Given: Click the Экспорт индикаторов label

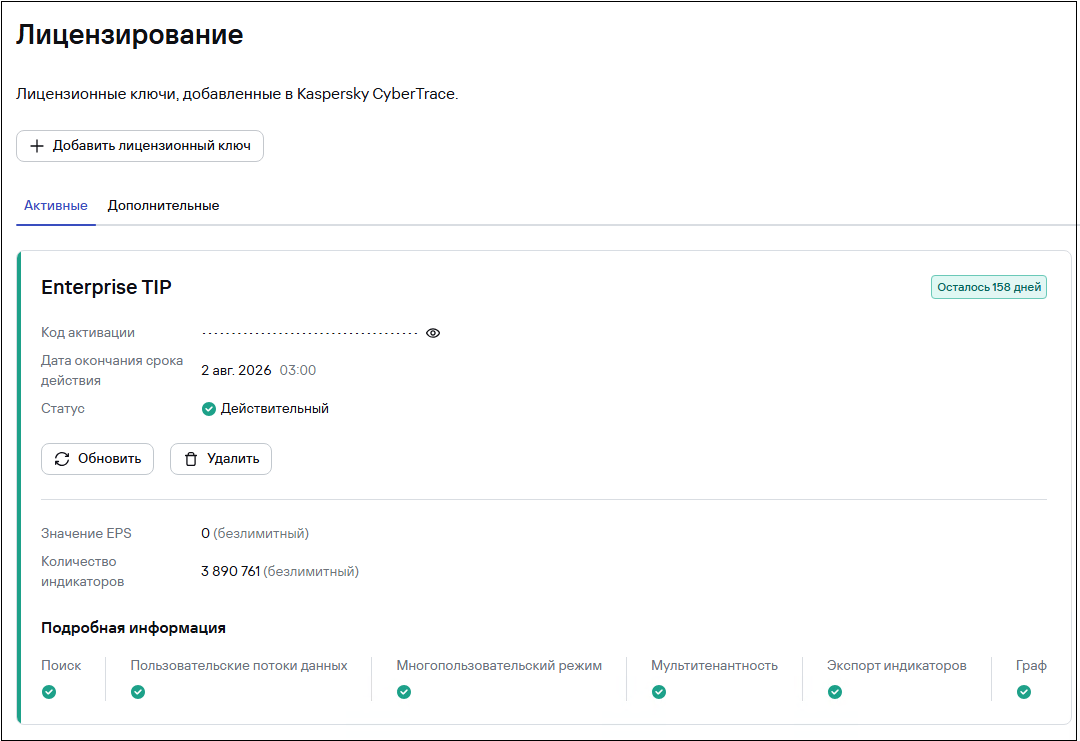Looking at the screenshot, I should tap(896, 666).
